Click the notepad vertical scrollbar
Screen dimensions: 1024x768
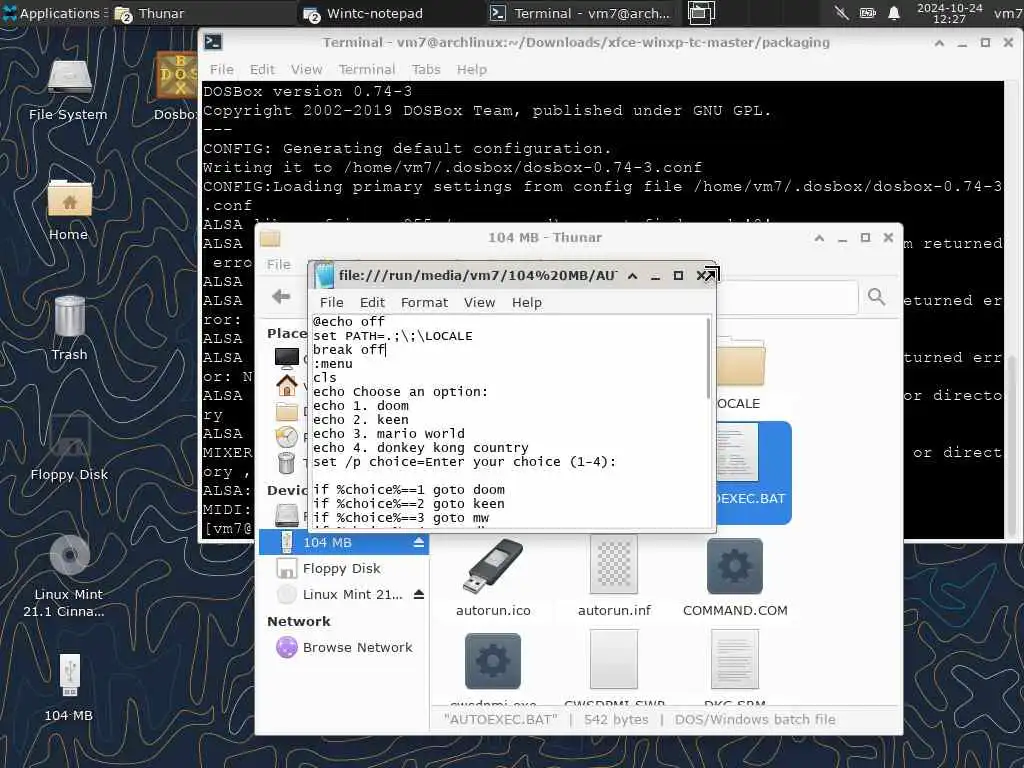coord(708,358)
